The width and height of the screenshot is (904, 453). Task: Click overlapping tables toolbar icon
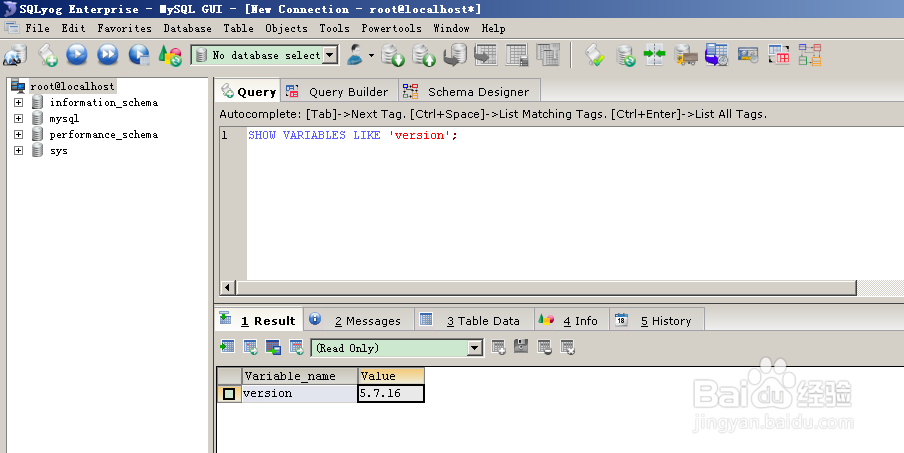coord(548,55)
